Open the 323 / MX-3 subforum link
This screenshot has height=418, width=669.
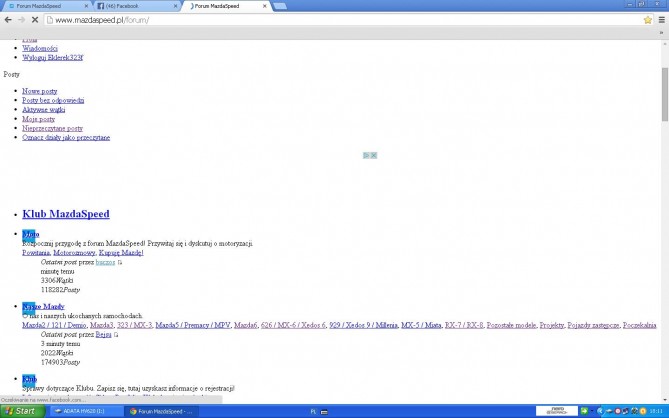point(134,325)
